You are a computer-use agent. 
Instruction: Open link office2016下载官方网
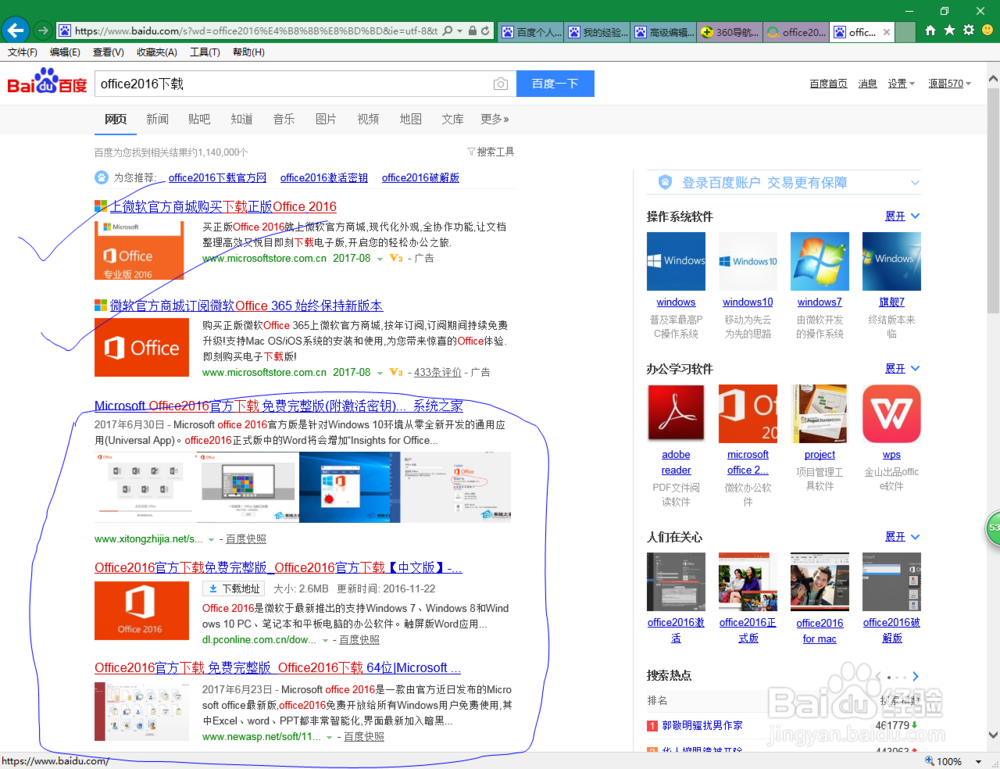217,178
